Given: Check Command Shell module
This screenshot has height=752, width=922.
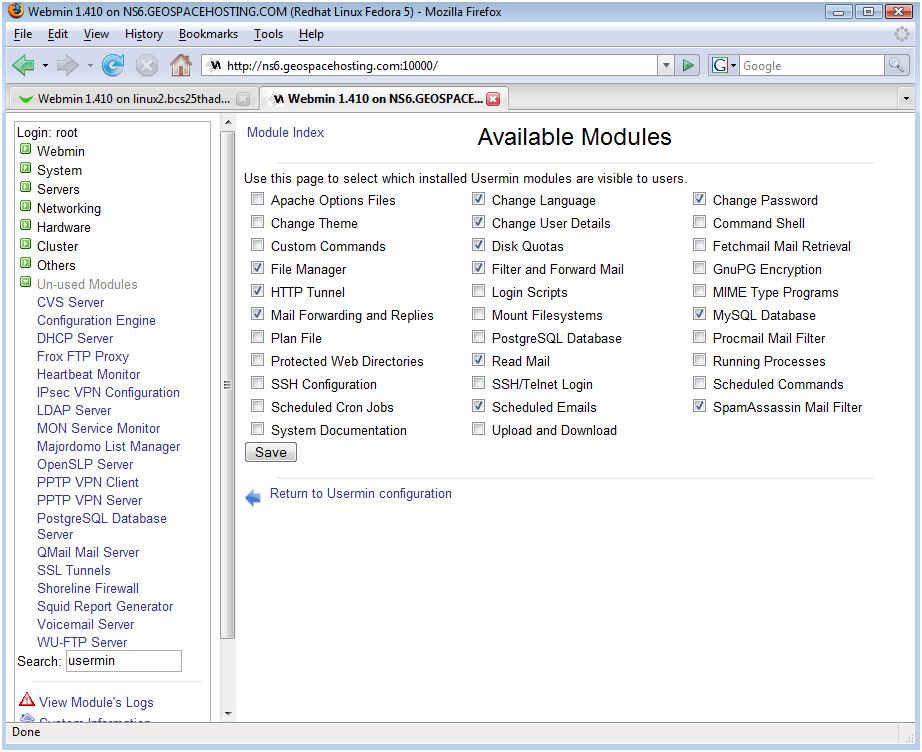Looking at the screenshot, I should (699, 222).
